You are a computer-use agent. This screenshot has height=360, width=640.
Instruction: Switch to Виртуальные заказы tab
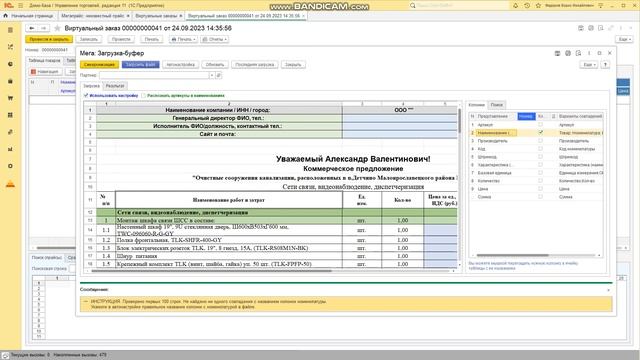pos(158,16)
